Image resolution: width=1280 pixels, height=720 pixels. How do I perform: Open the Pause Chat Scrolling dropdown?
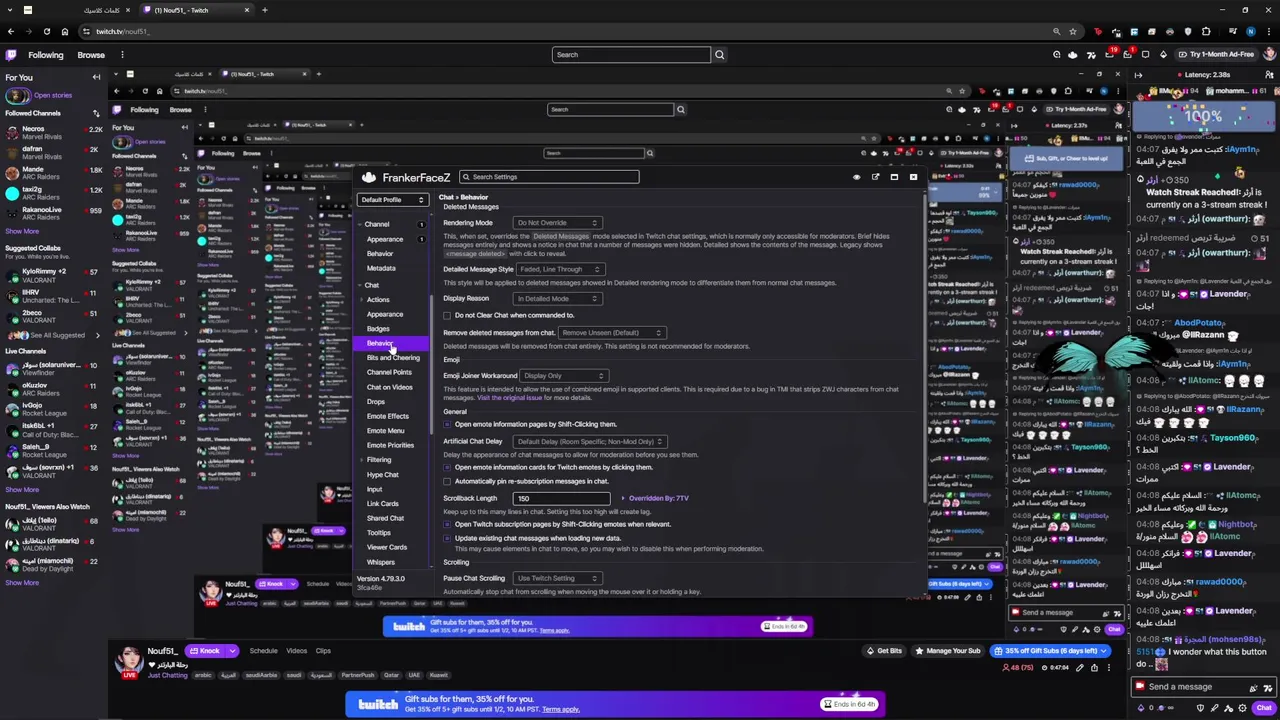pyautogui.click(x=557, y=578)
